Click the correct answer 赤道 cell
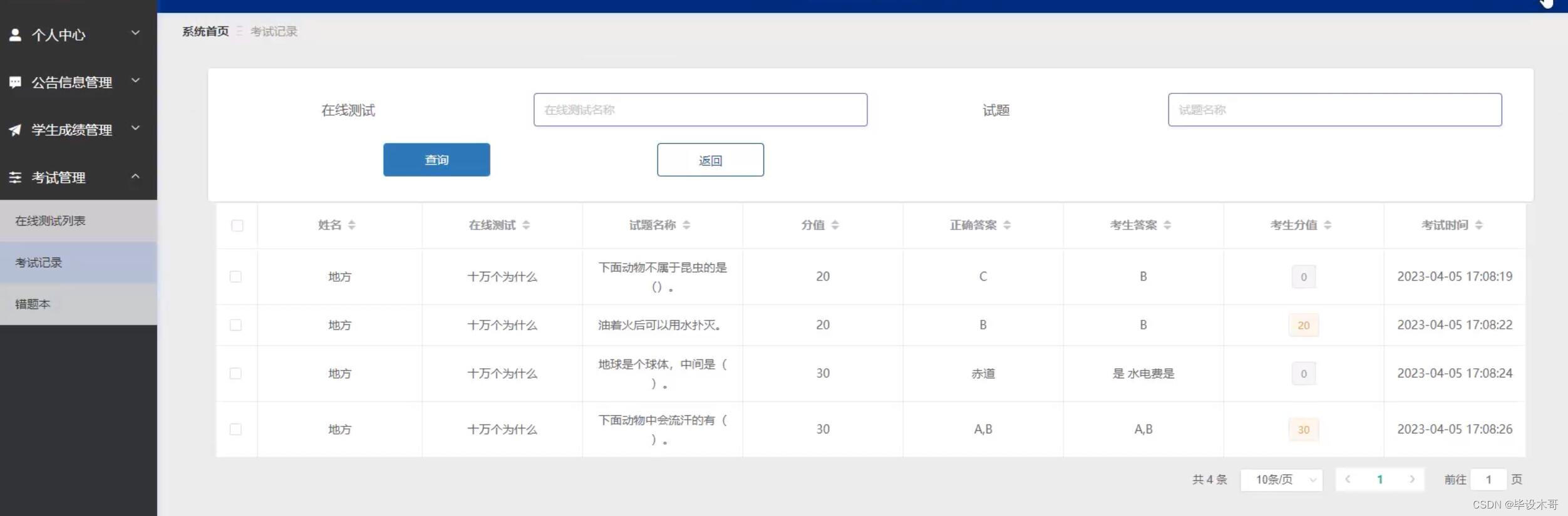1568x516 pixels. (x=983, y=374)
